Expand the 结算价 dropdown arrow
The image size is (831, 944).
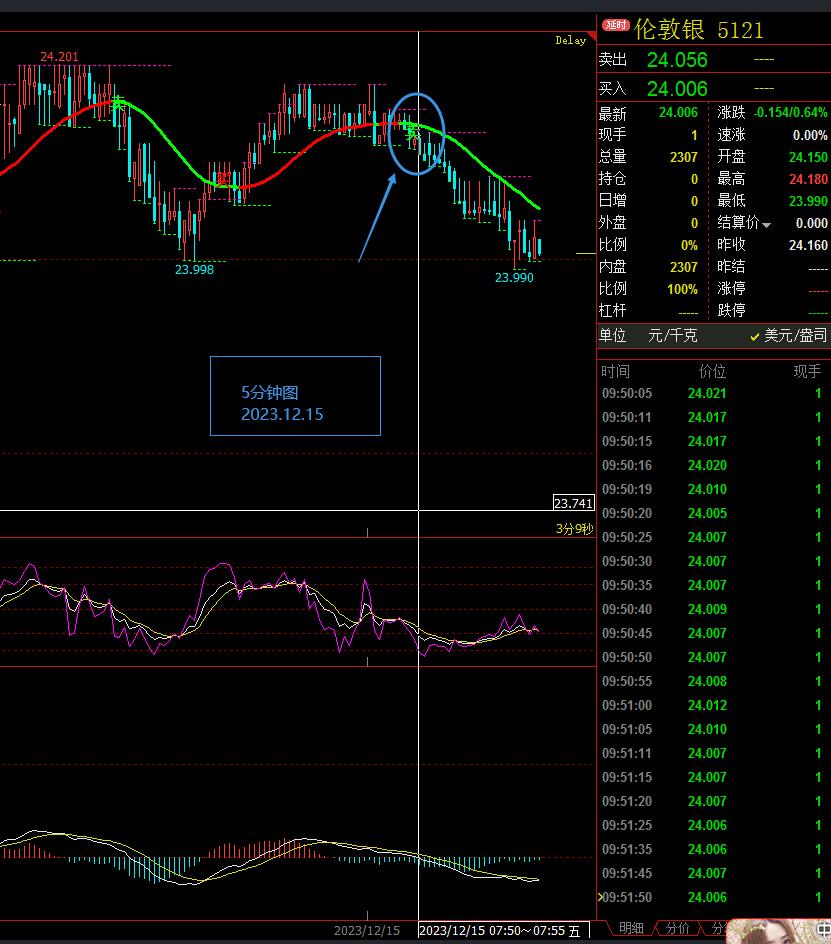pos(767,225)
